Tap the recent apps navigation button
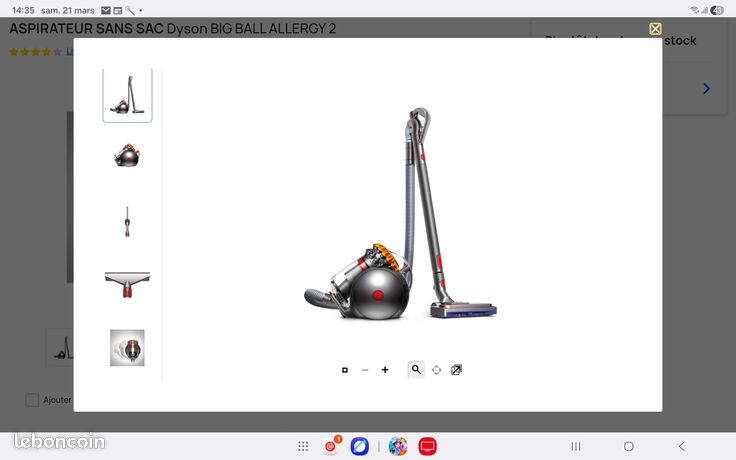736x460 pixels. point(576,446)
